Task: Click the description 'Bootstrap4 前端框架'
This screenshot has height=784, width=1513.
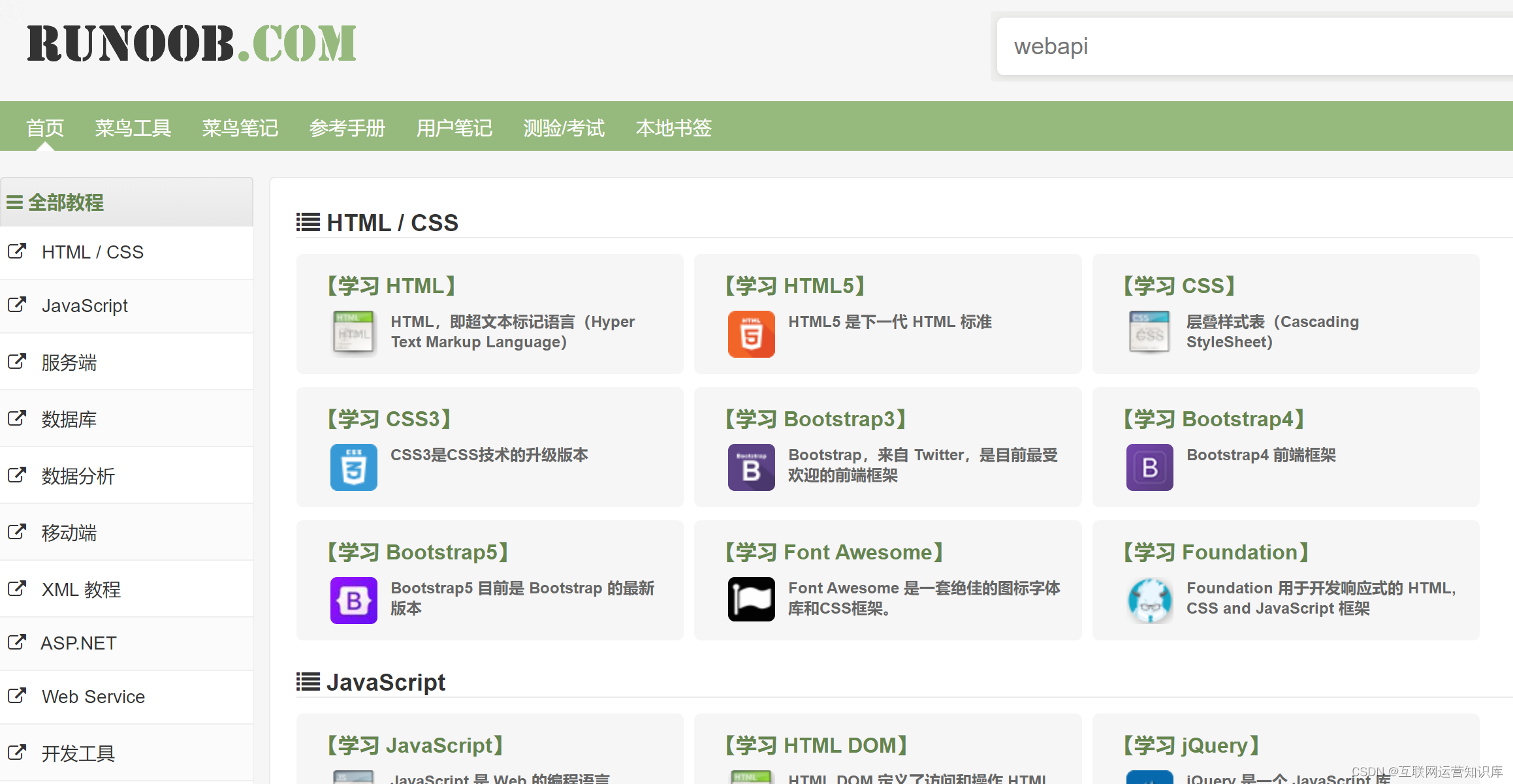Action: point(1261,455)
